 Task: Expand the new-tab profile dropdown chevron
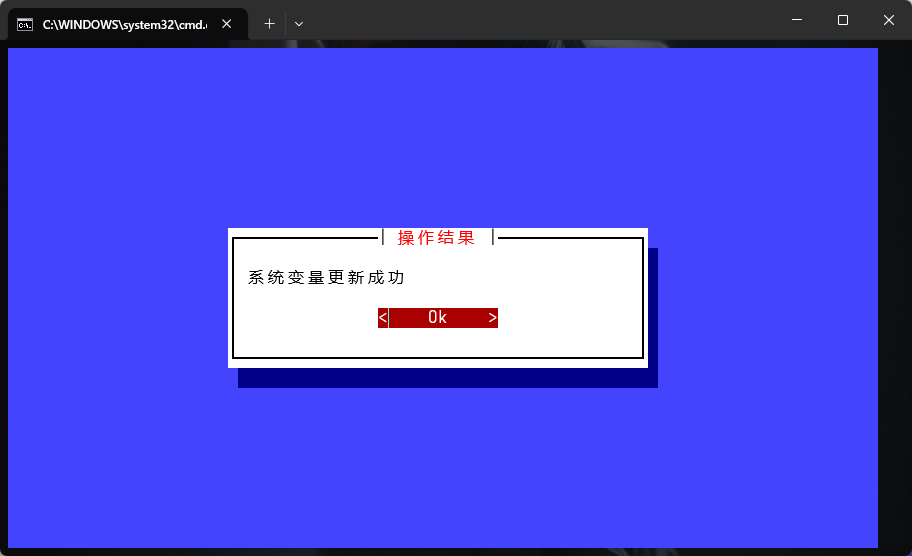[x=299, y=24]
